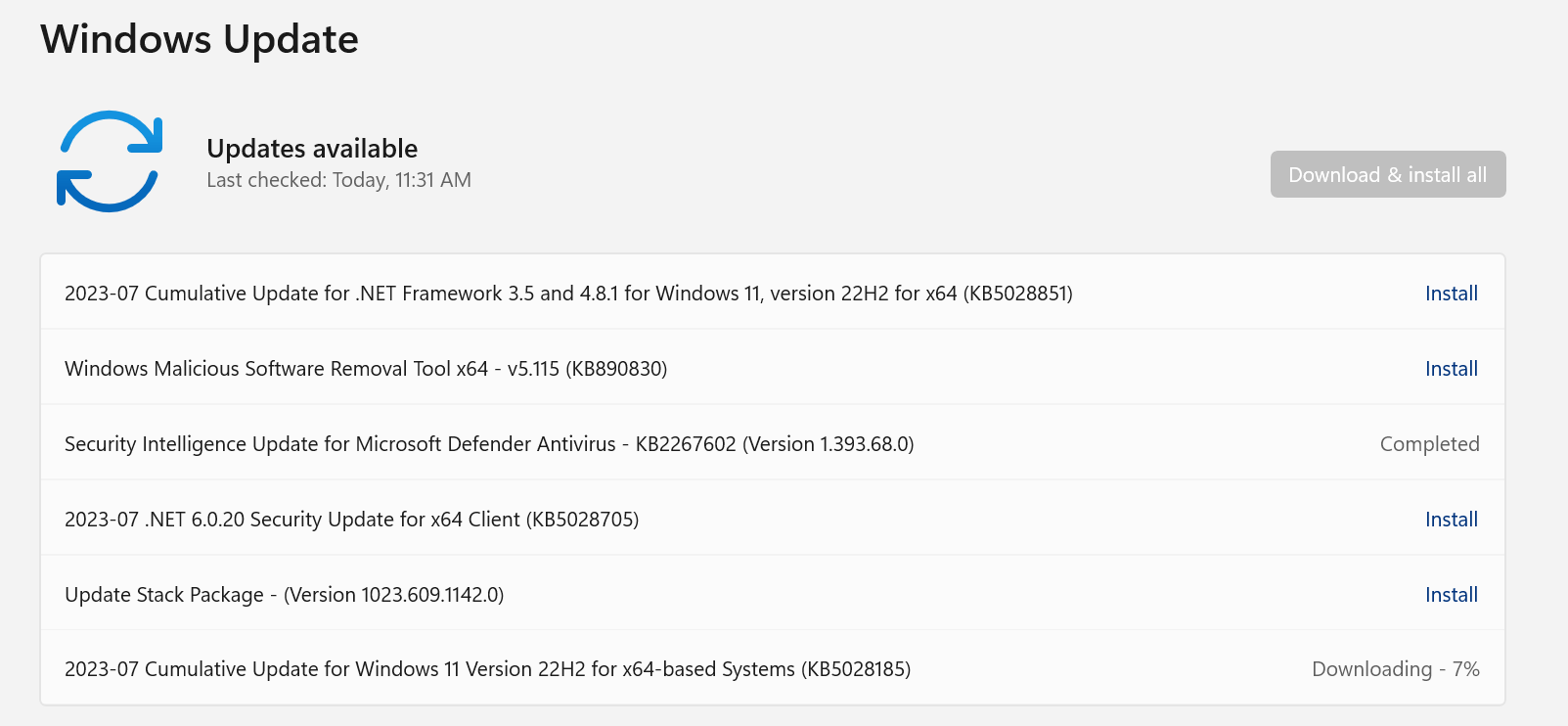1568x726 pixels.
Task: Click the Download & install all button
Action: click(1388, 174)
